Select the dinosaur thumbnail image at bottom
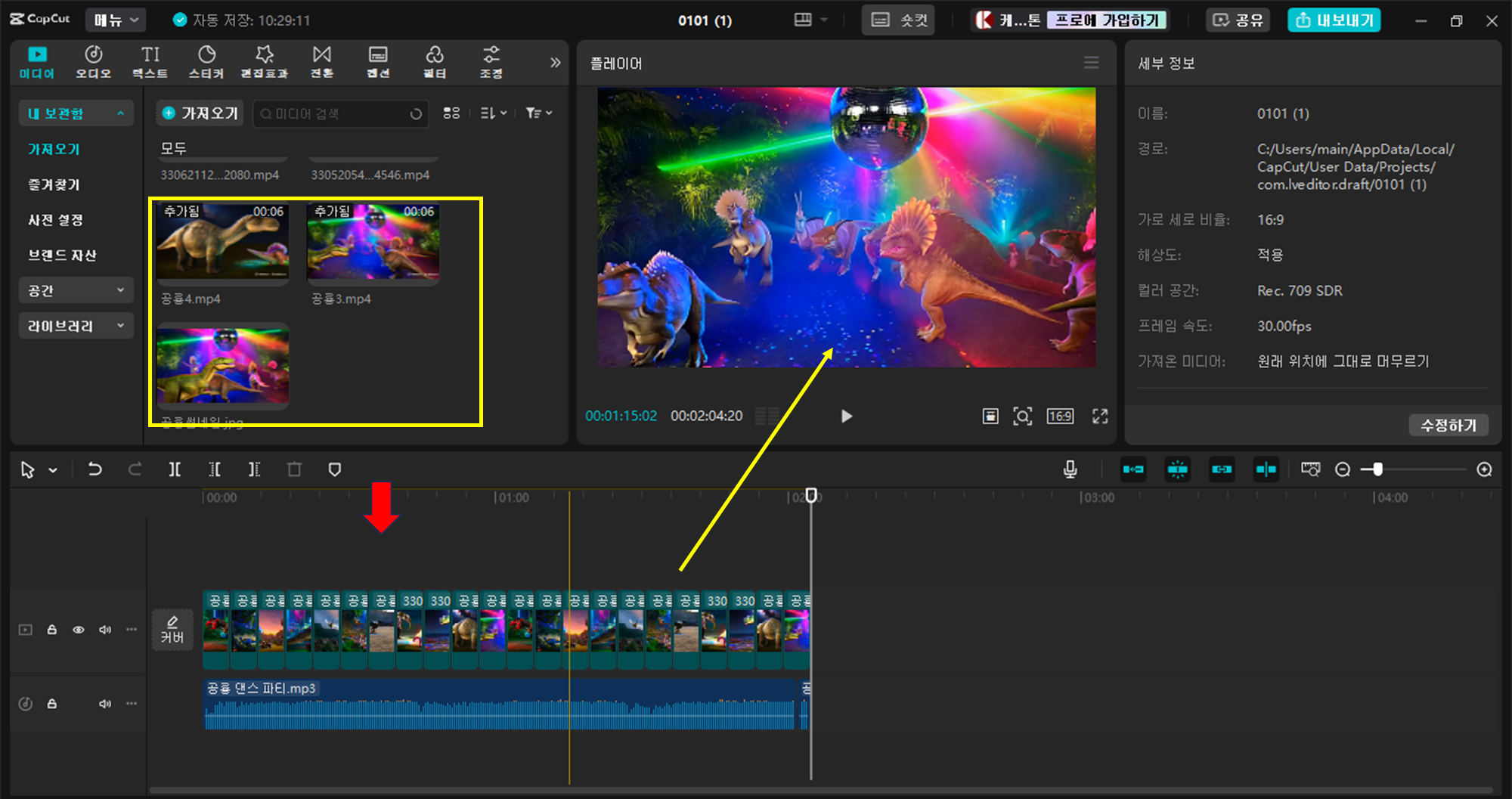Image resolution: width=1512 pixels, height=799 pixels. (x=223, y=366)
